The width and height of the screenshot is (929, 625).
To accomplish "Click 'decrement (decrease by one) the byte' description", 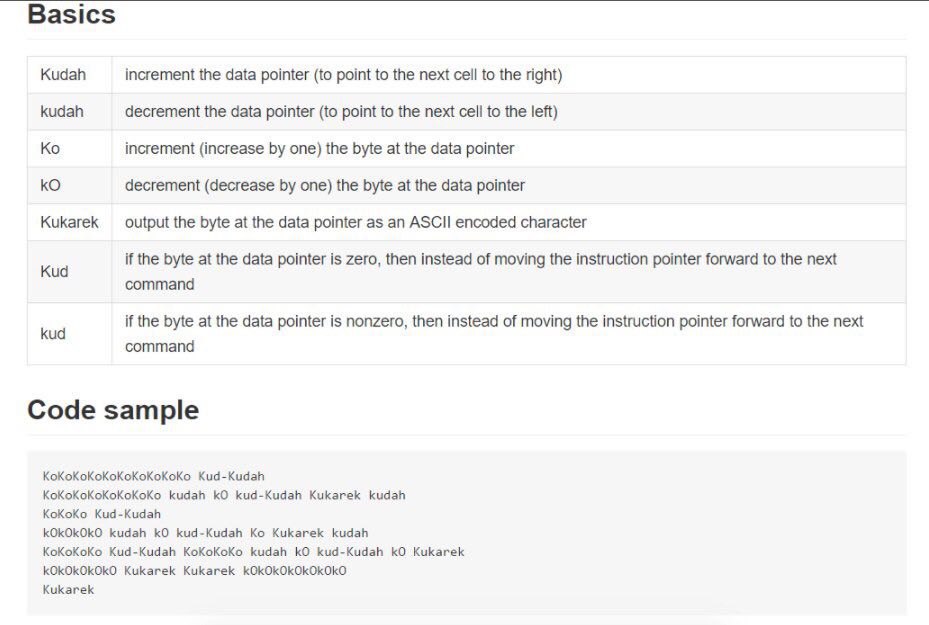I will click(325, 185).
